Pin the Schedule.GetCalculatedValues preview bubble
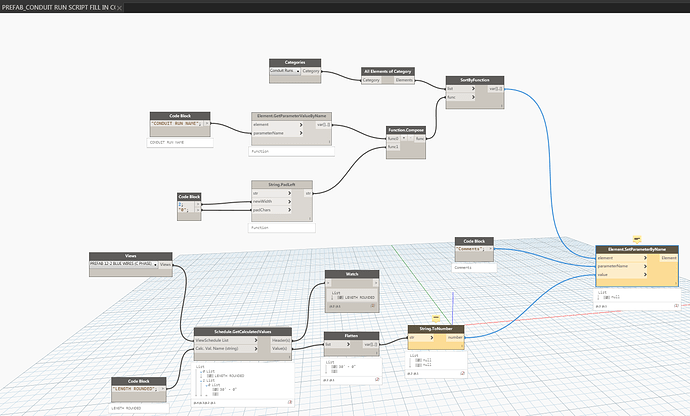 click(290, 402)
